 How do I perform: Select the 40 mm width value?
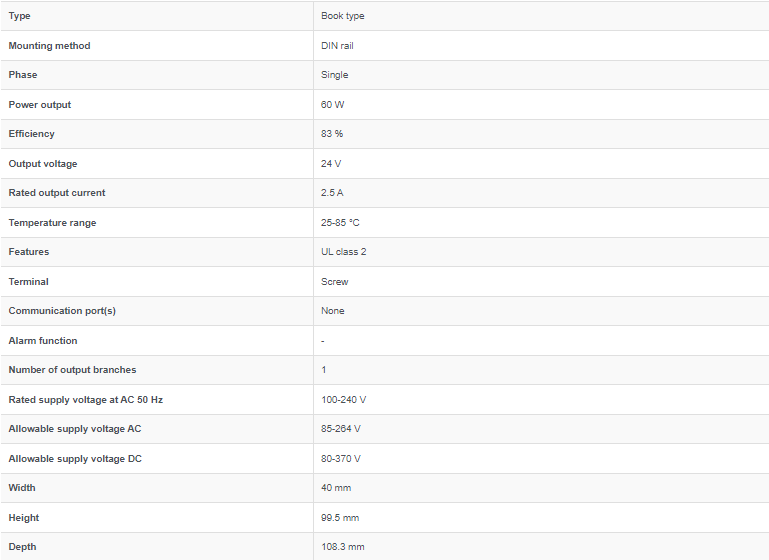coord(336,488)
